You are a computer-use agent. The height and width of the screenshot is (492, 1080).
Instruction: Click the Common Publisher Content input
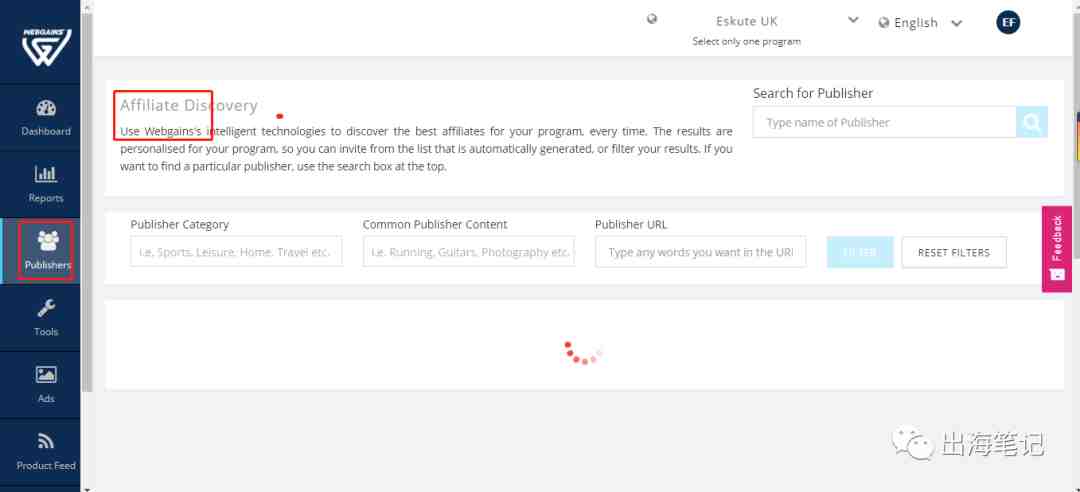pos(468,252)
